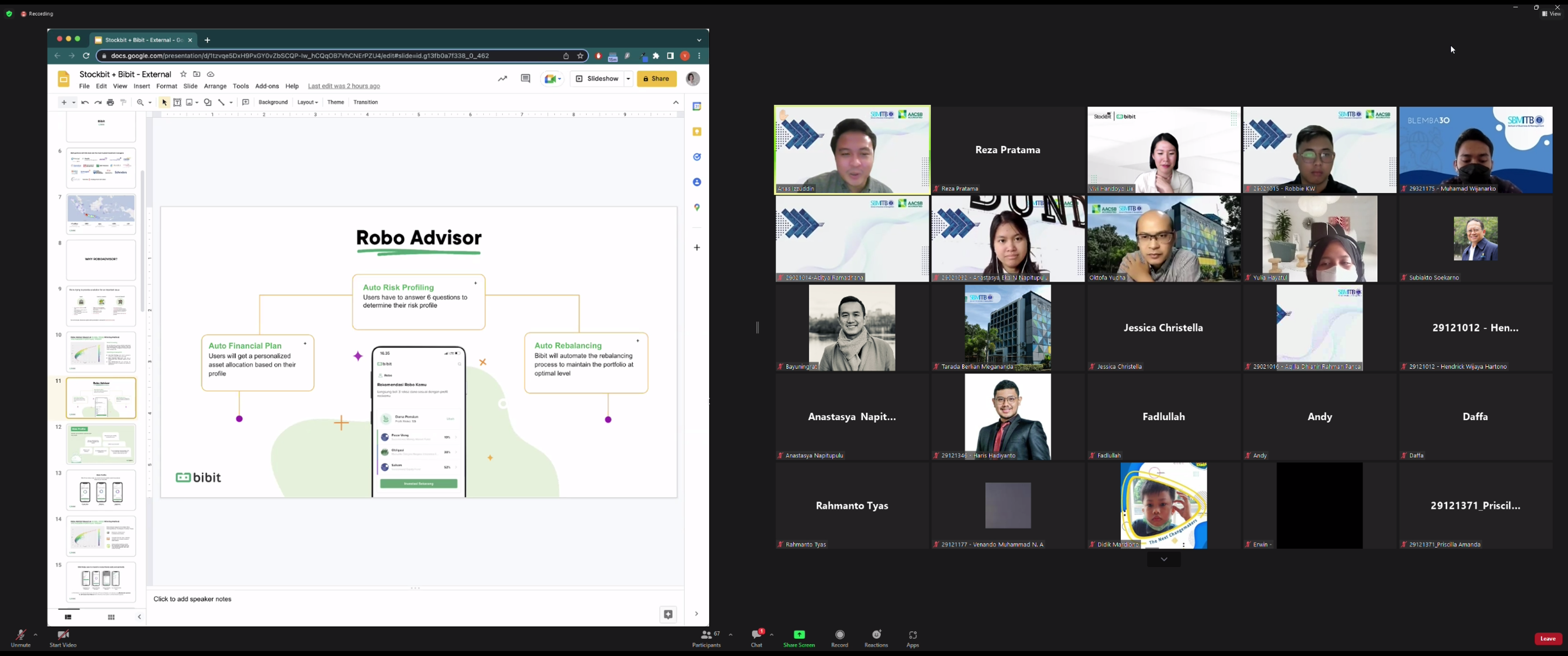Viewport: 1568px width, 656px height.
Task: Select slide 8 'Why Roboadvisor' thumbnail
Action: click(101, 260)
